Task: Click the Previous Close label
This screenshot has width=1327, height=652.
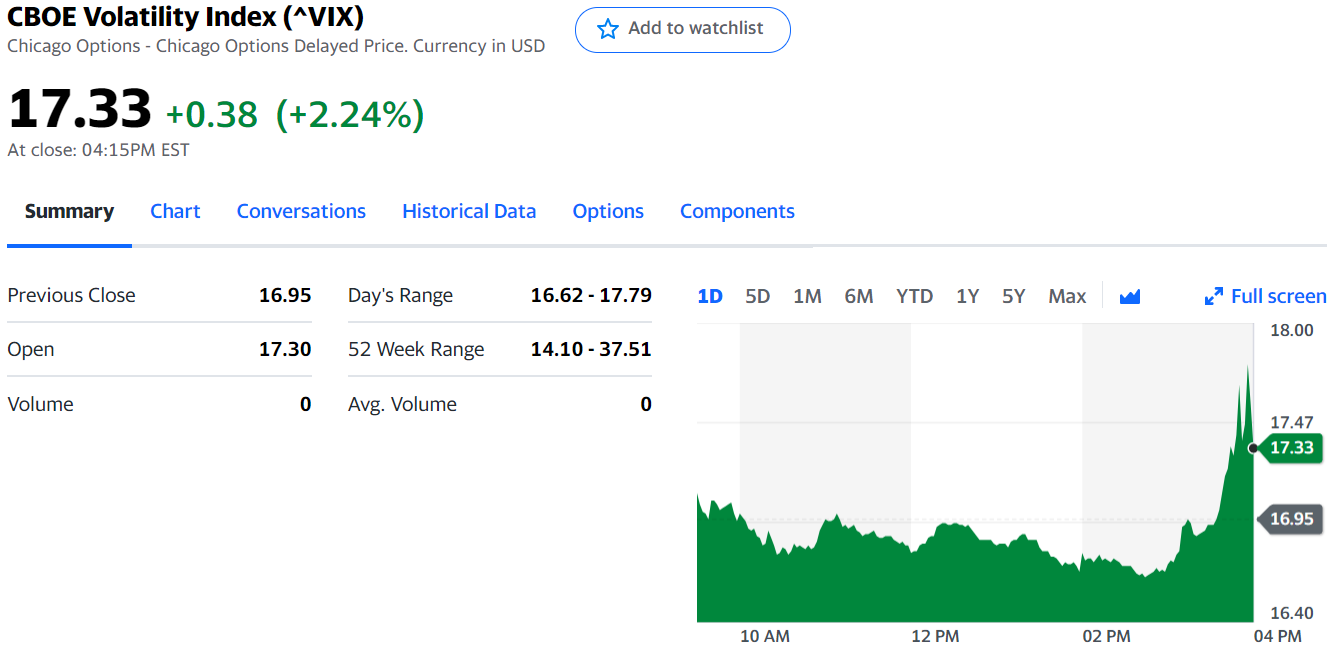Action: click(x=71, y=295)
